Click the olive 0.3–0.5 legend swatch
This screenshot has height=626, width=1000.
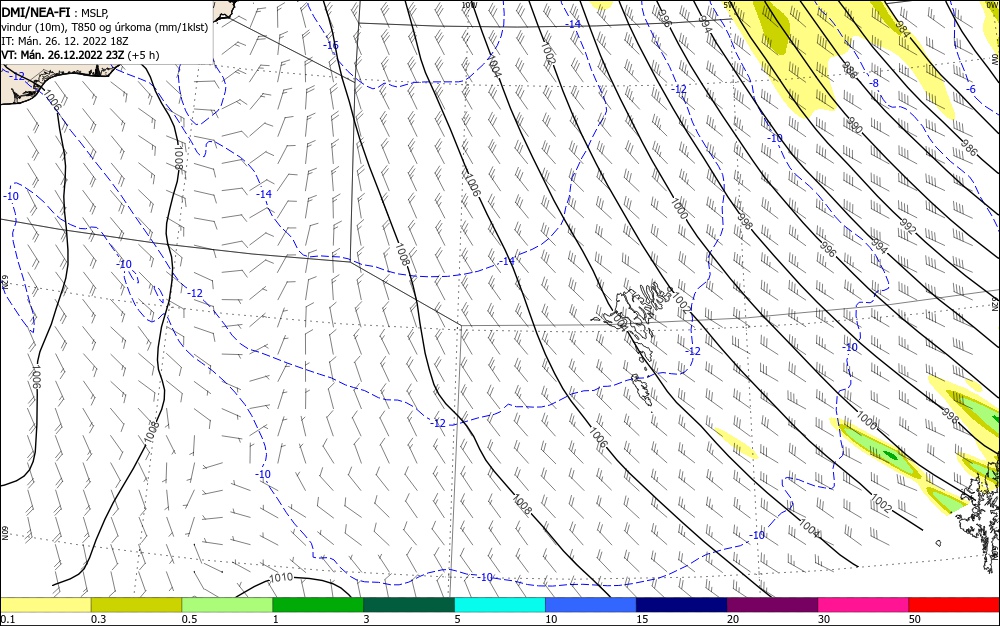click(x=136, y=605)
